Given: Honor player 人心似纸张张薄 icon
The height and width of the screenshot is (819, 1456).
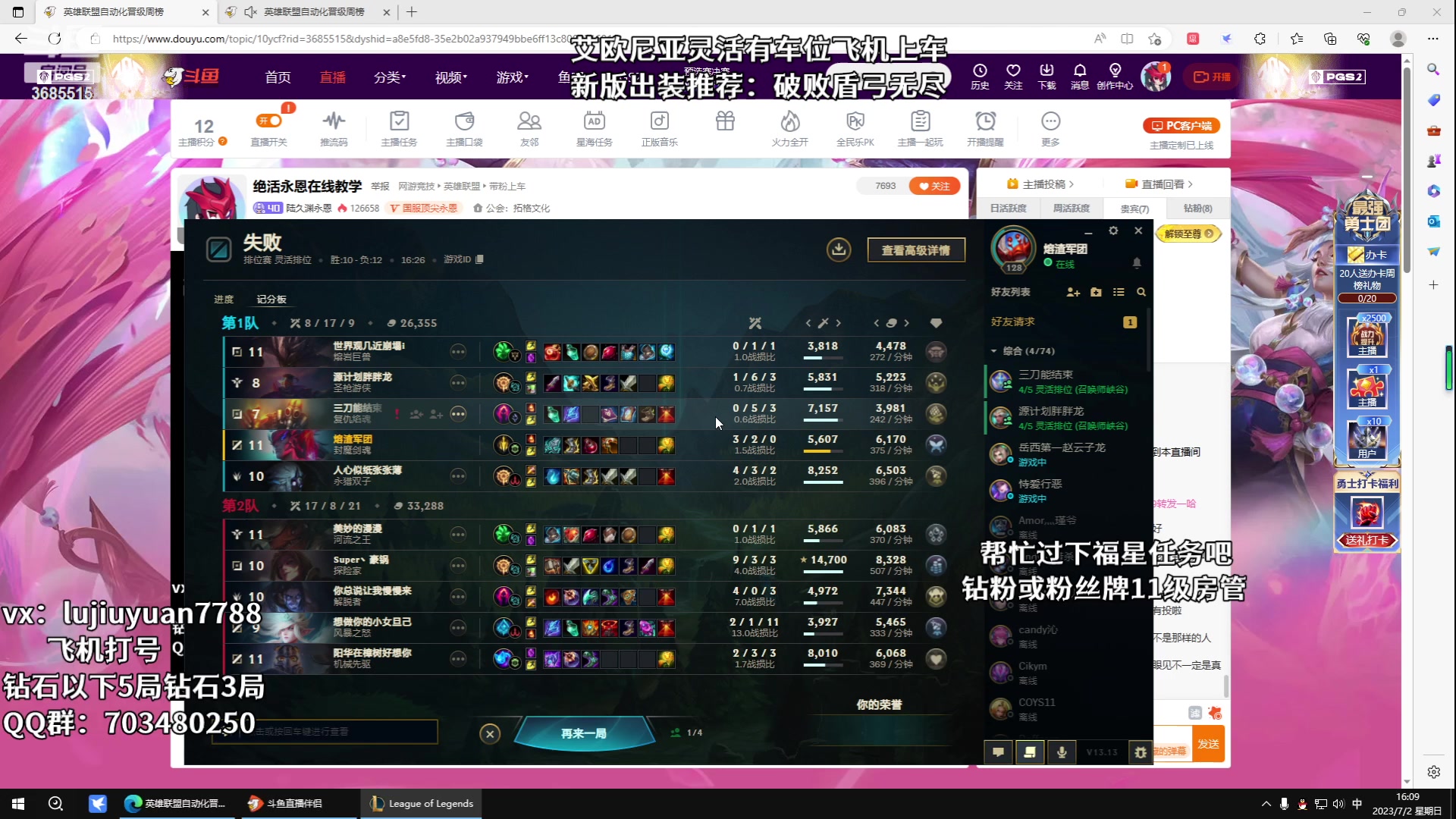Looking at the screenshot, I should click(x=937, y=476).
